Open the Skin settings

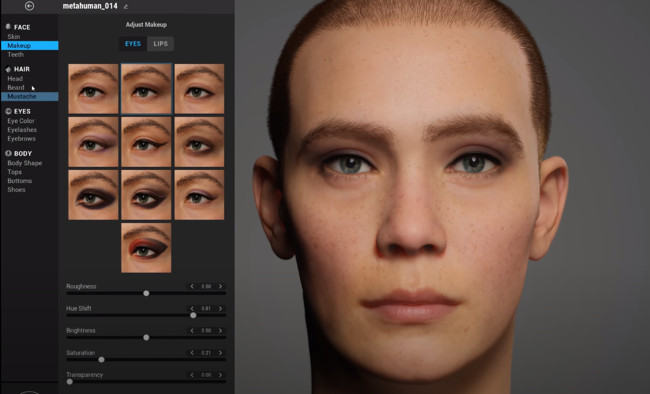[x=14, y=36]
